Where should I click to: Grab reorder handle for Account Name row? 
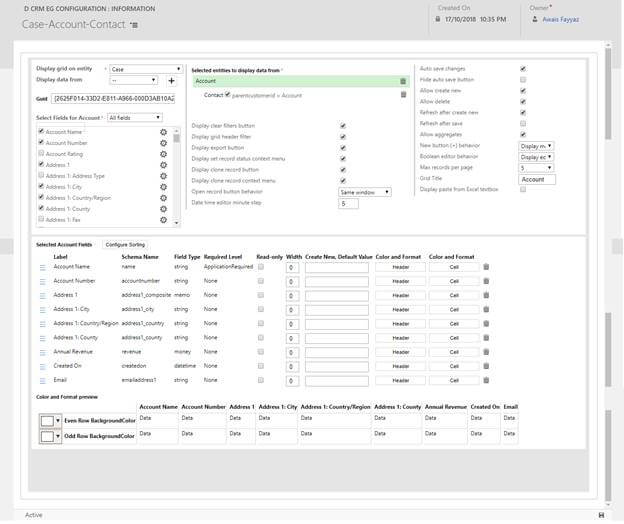click(43, 268)
